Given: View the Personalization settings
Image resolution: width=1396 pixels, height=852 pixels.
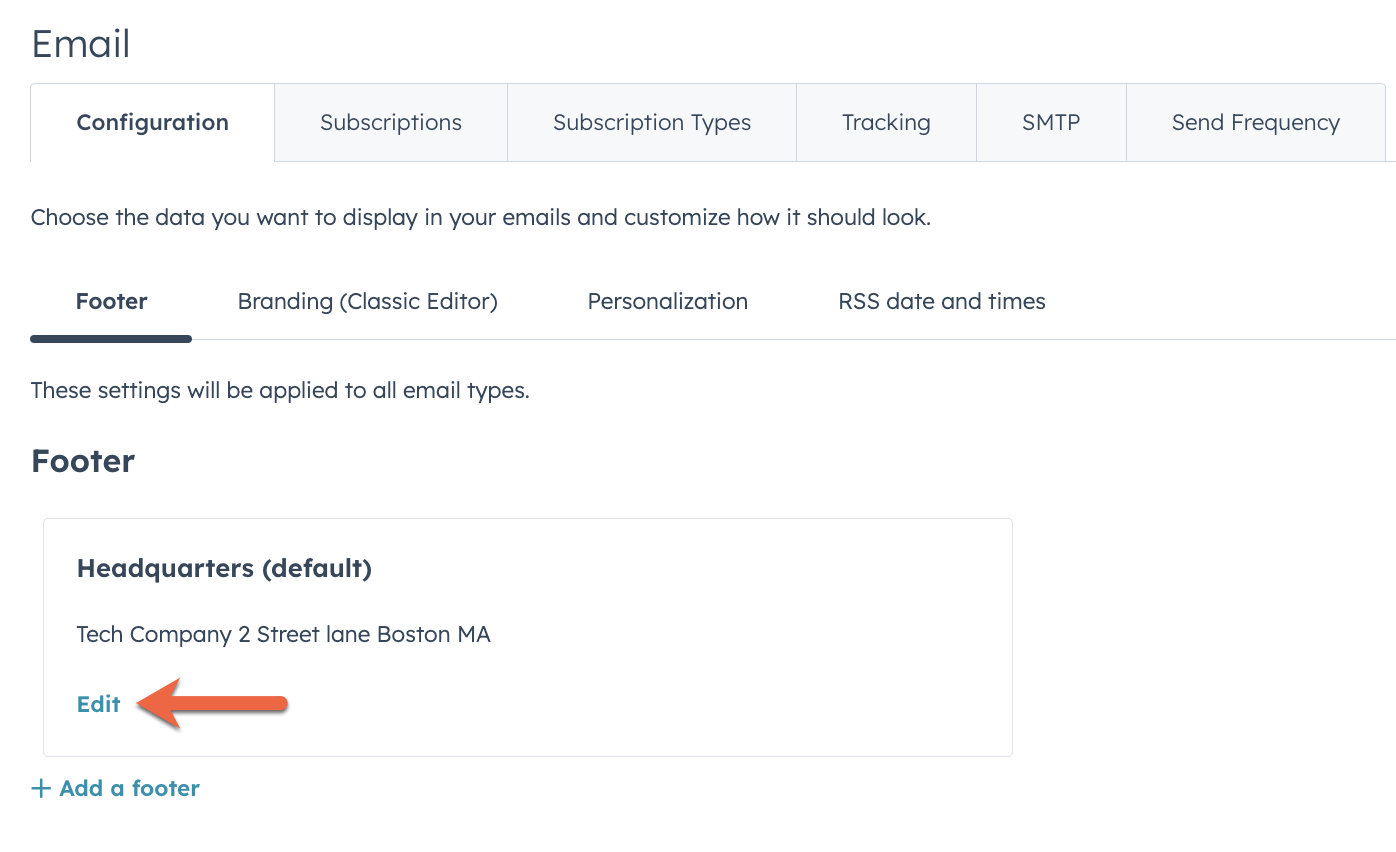Looking at the screenshot, I should click(668, 301).
